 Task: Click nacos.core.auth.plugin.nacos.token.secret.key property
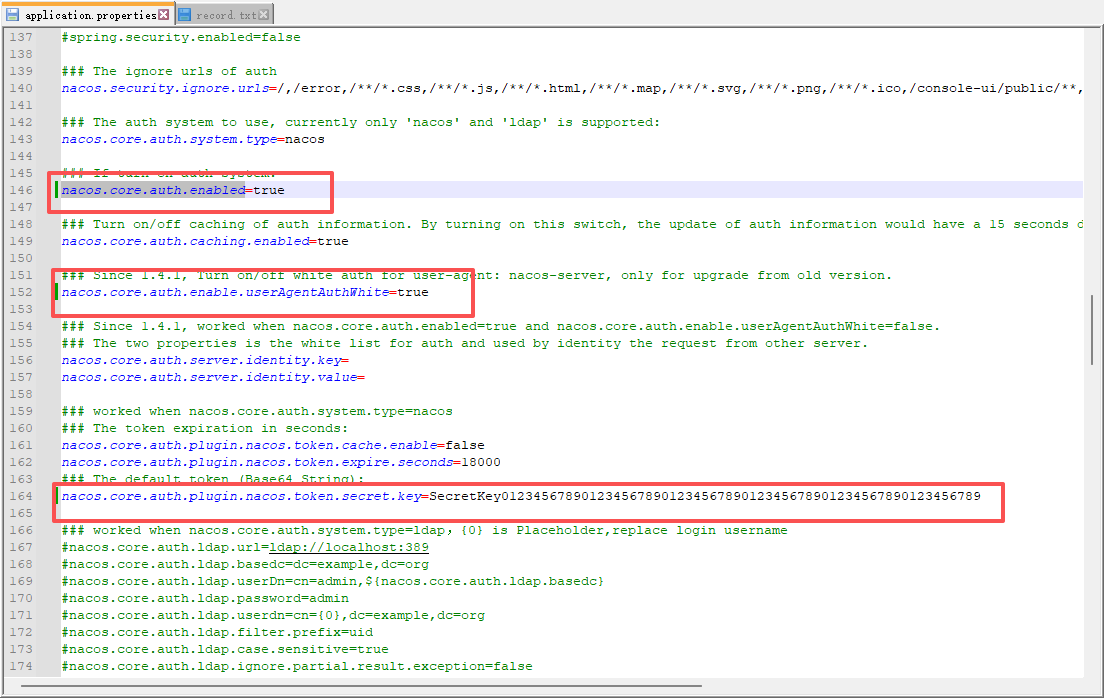coord(242,497)
